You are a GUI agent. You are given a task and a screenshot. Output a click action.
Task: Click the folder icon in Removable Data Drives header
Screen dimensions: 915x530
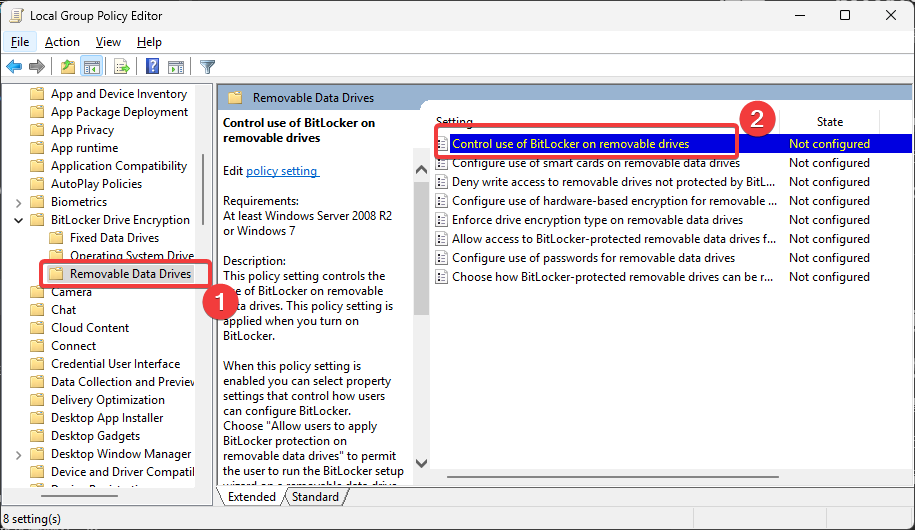click(235, 98)
